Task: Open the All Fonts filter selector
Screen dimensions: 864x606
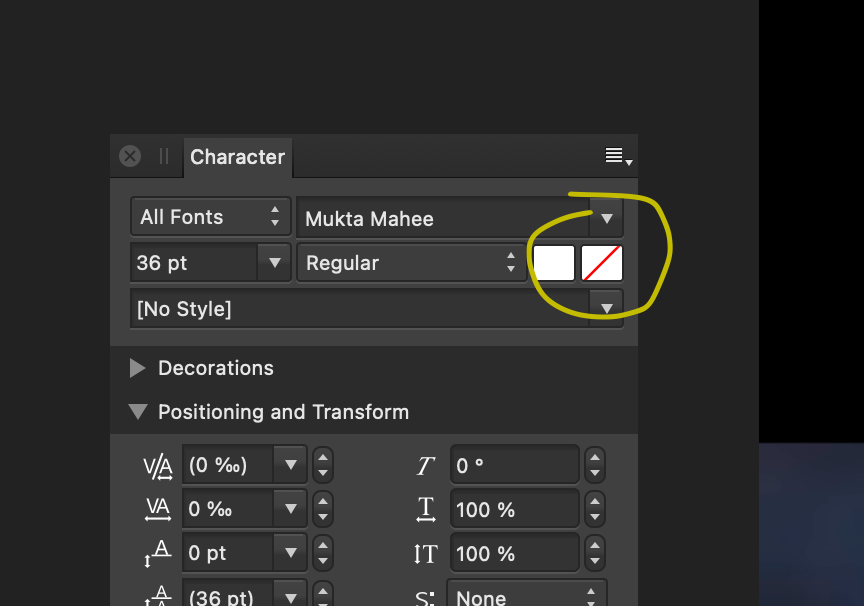Action: click(210, 216)
